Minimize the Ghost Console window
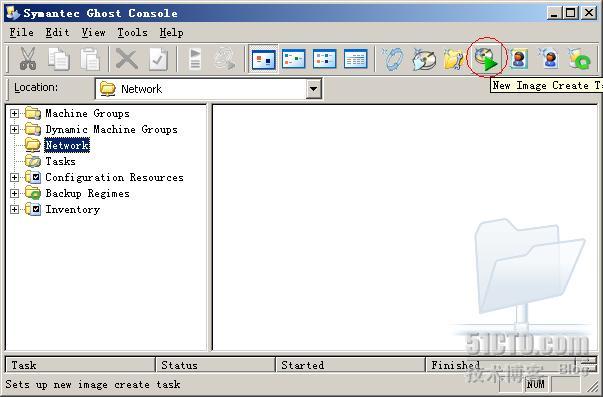This screenshot has height=397, width=603. [554, 13]
